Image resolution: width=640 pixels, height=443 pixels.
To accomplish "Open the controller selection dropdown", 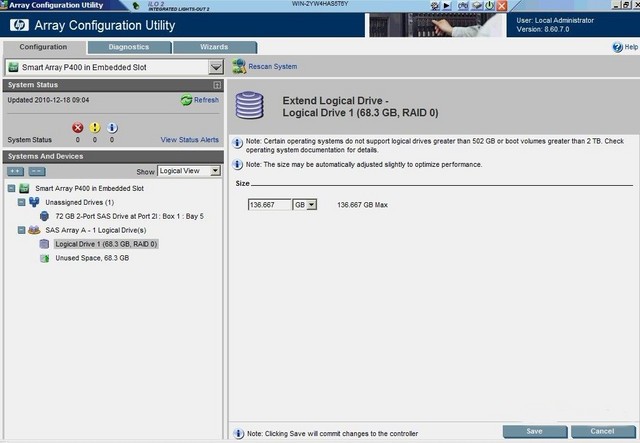I will coord(216,67).
